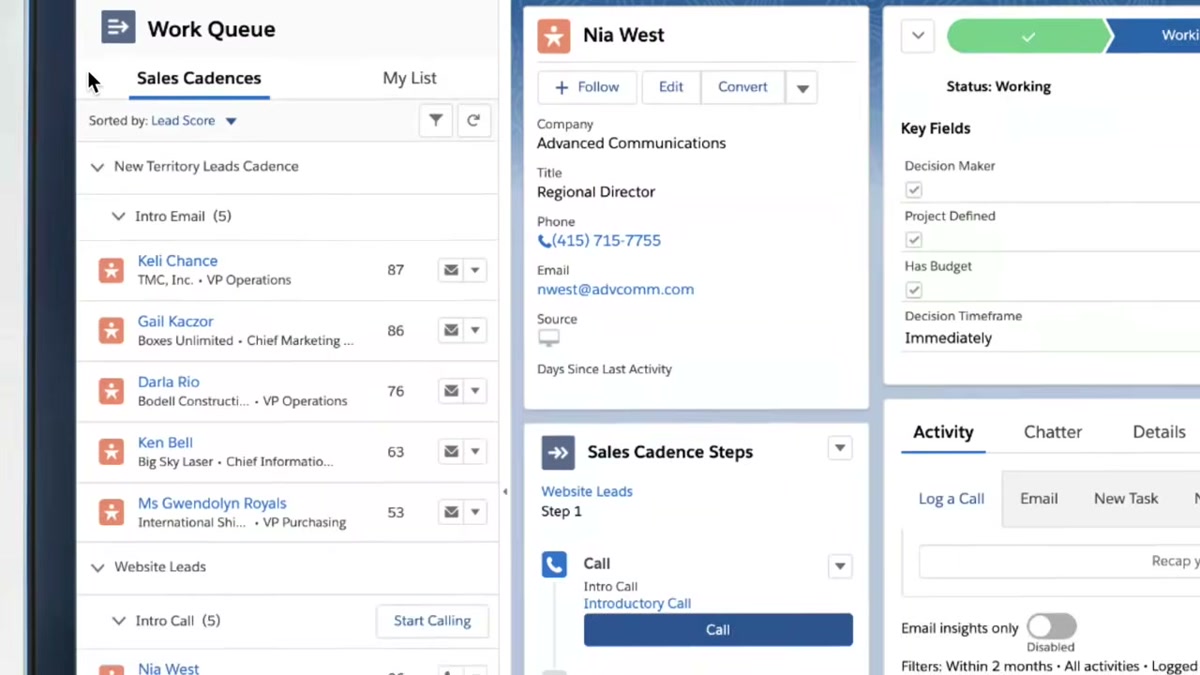Collapse the side panel with splitter arrow
Screen dimensions: 1200x675
[505, 492]
